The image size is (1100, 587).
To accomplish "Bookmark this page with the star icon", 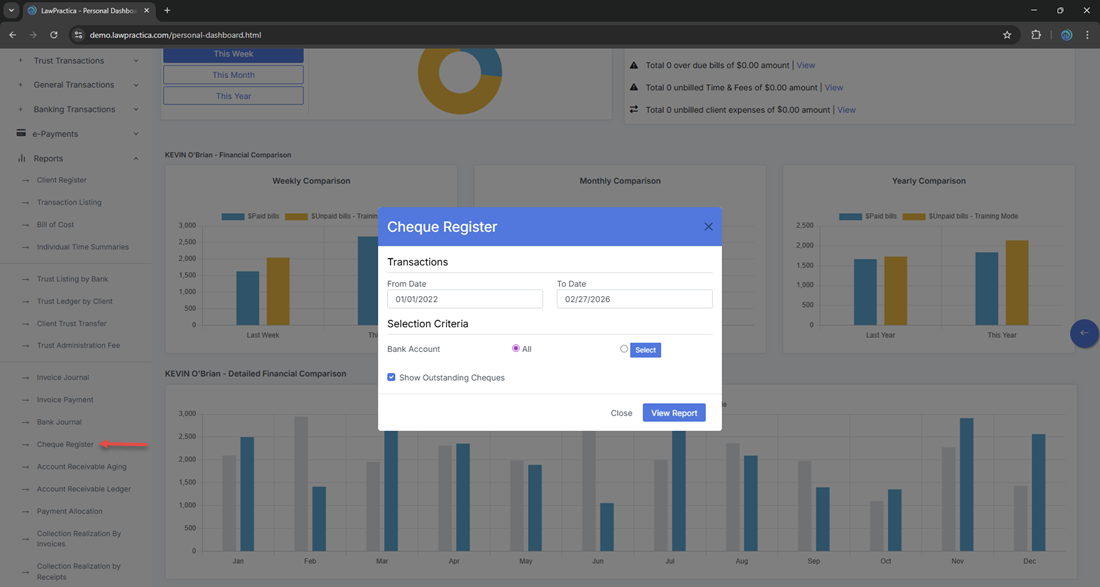I will click(1007, 35).
